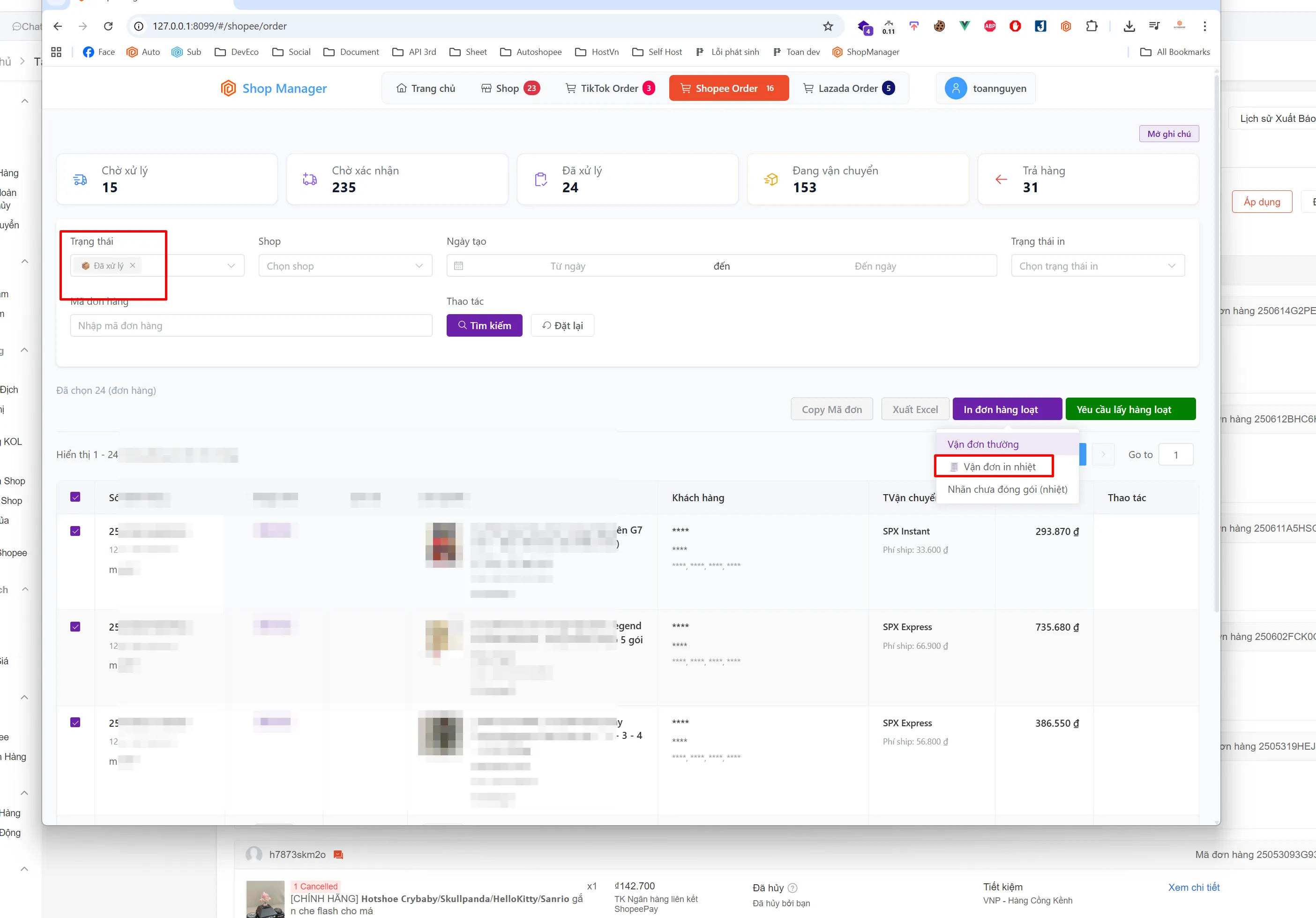Toggle the select-all orders header checkbox
The height and width of the screenshot is (918, 1316).
point(75,497)
